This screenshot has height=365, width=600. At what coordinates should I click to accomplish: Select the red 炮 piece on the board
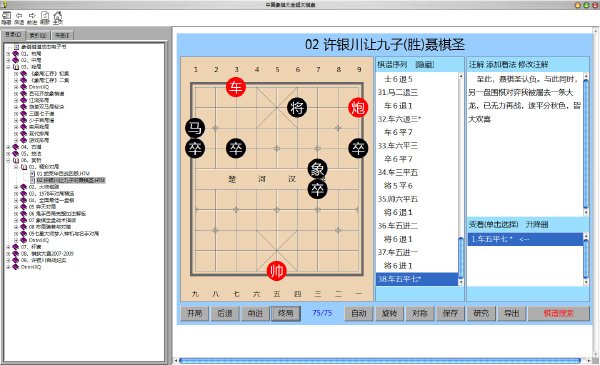tap(358, 108)
